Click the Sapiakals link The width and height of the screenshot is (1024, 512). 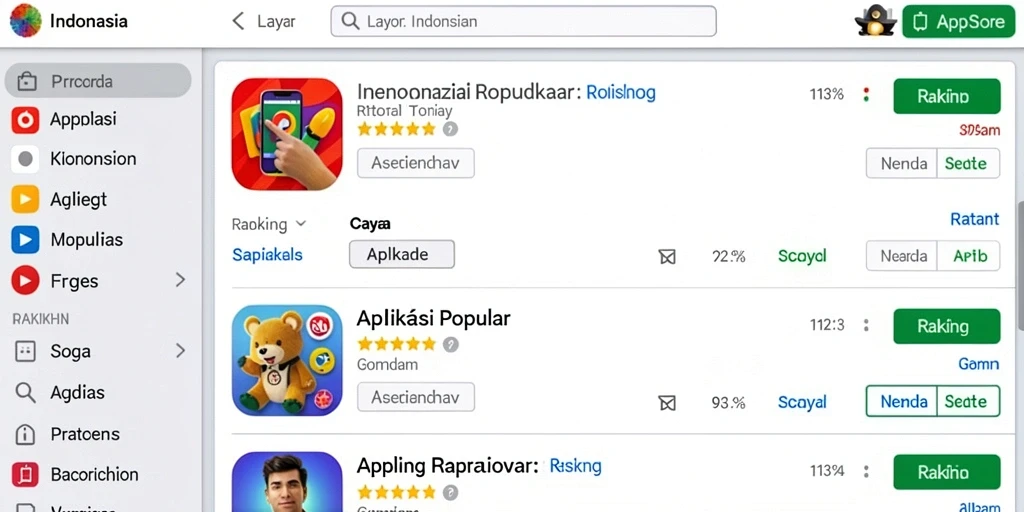coord(267,255)
